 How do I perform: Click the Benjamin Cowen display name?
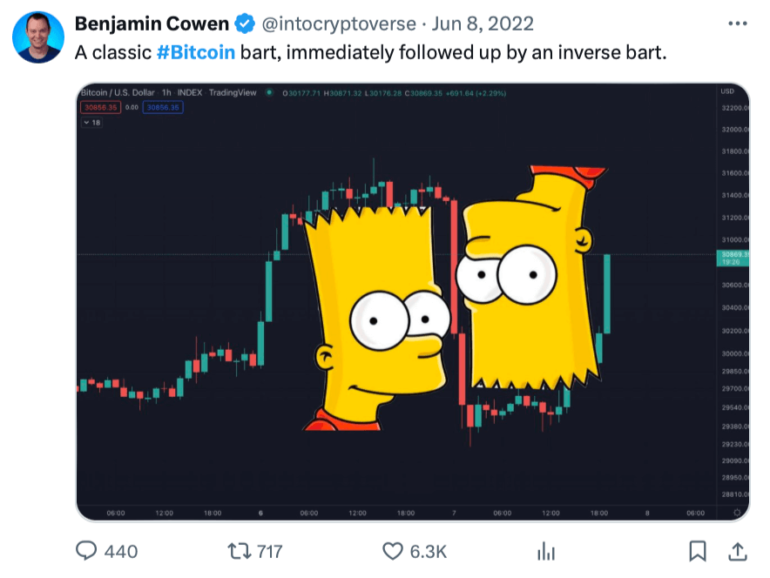152,24
